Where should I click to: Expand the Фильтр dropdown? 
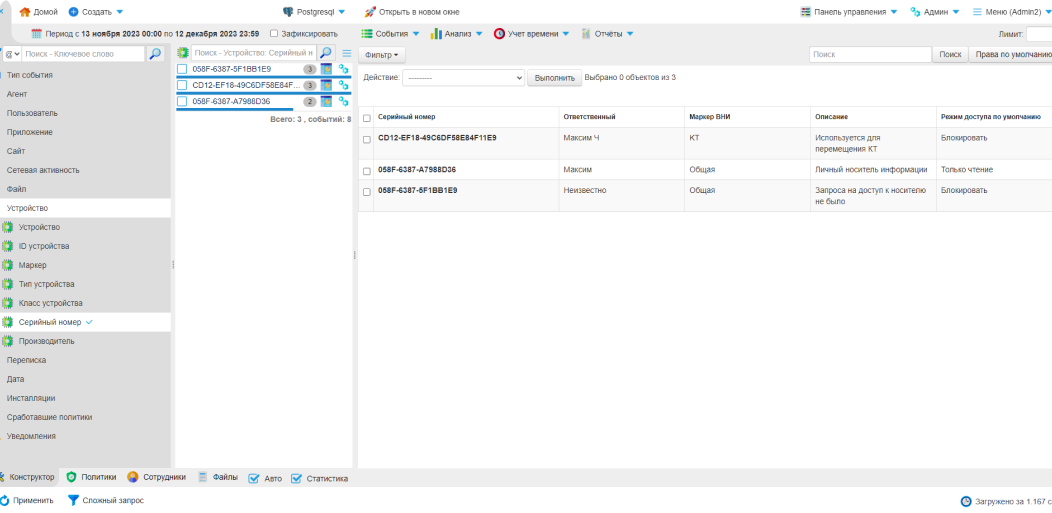click(383, 55)
